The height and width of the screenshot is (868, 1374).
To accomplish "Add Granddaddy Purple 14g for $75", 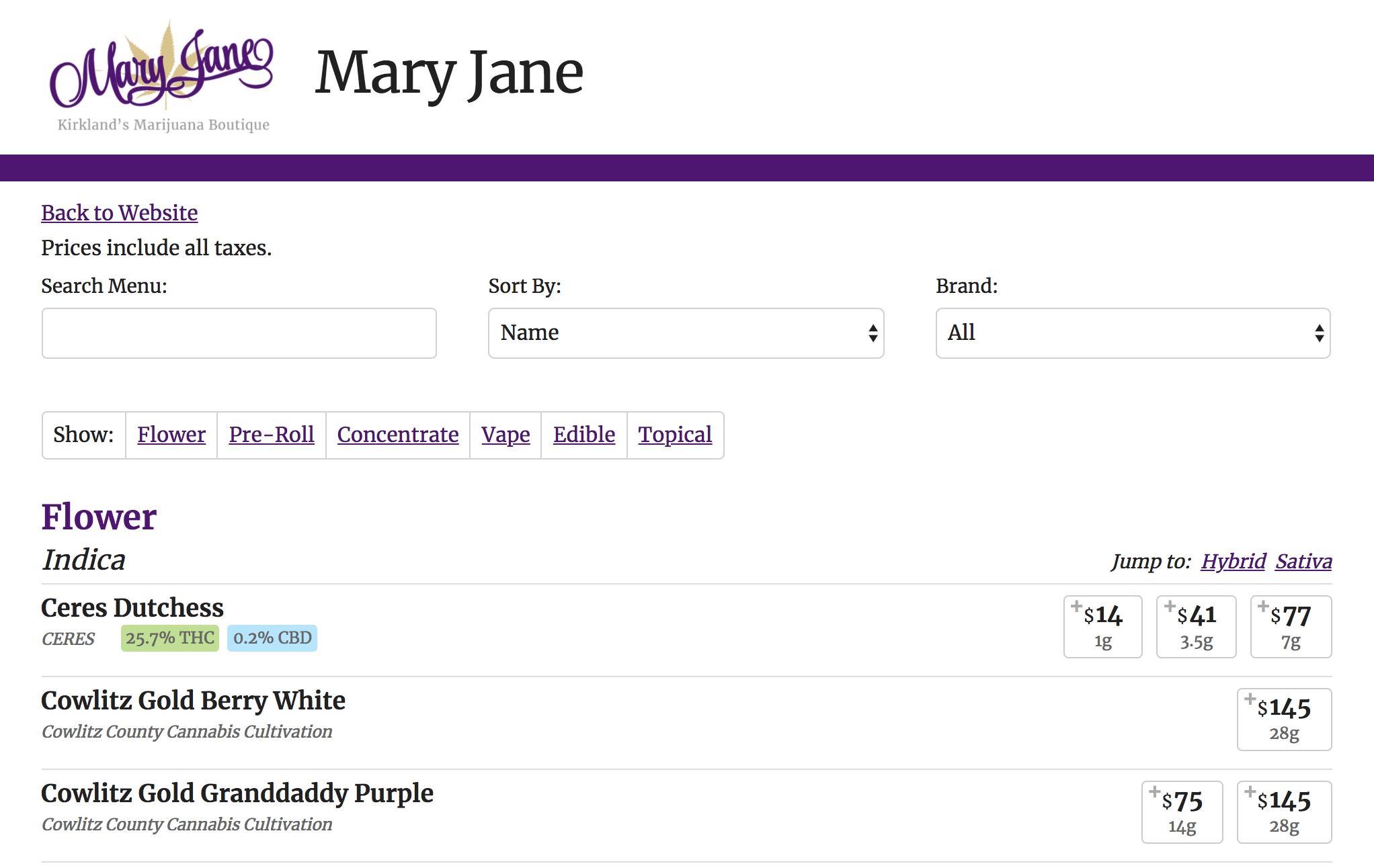I will click(x=1181, y=812).
